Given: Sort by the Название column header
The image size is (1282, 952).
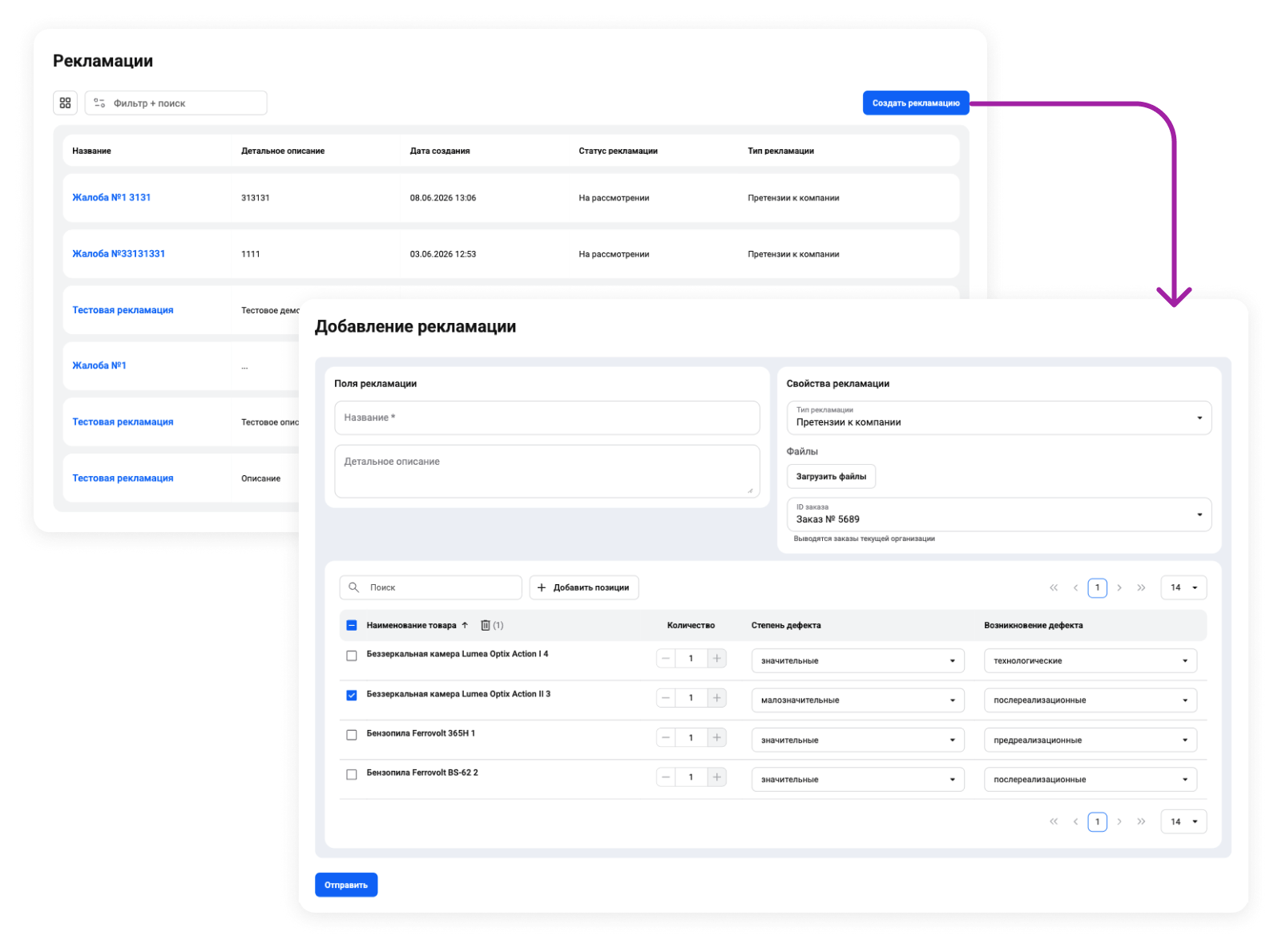Looking at the screenshot, I should point(91,151).
